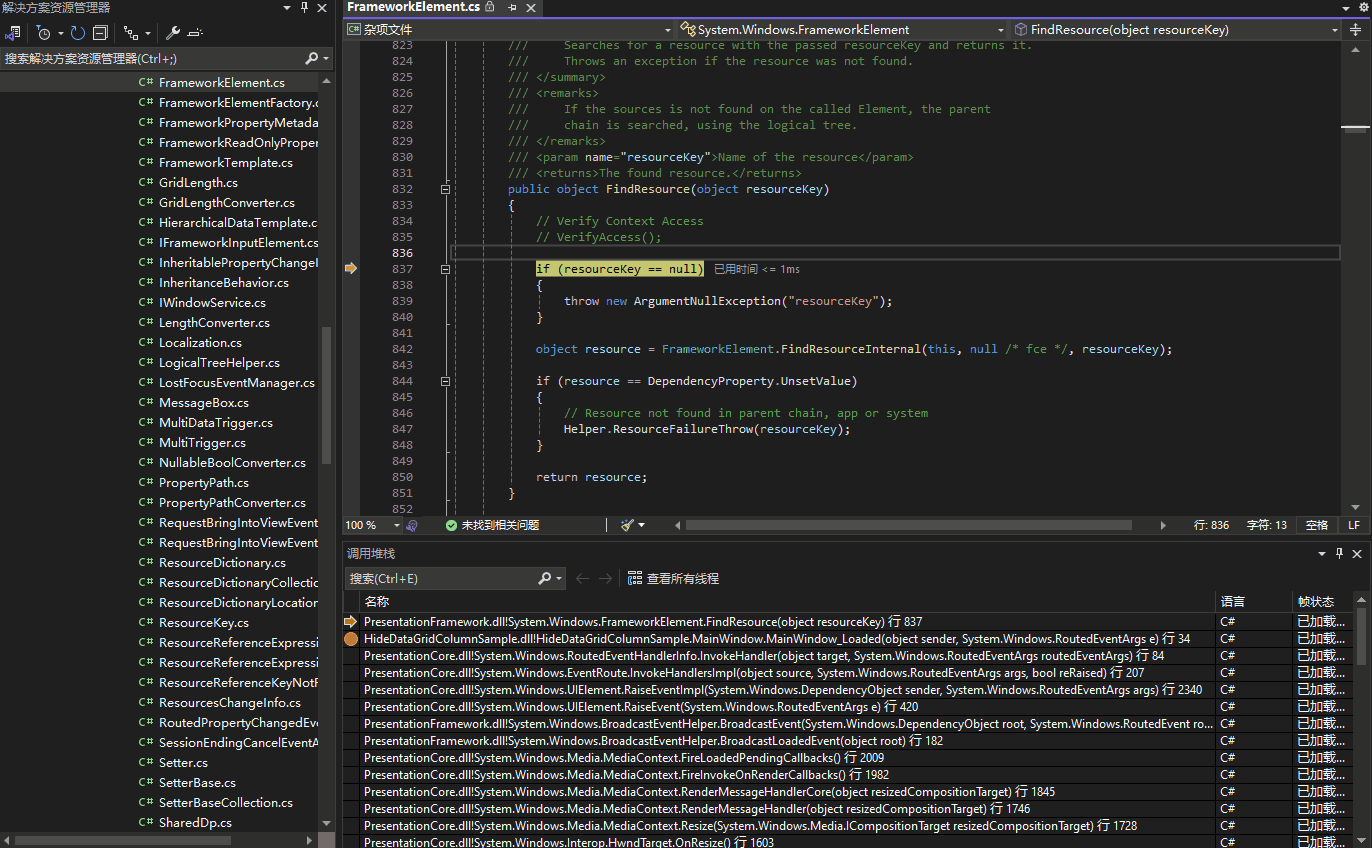1372x848 pixels.
Task: Open the Properties wrench icon
Action: click(x=172, y=31)
